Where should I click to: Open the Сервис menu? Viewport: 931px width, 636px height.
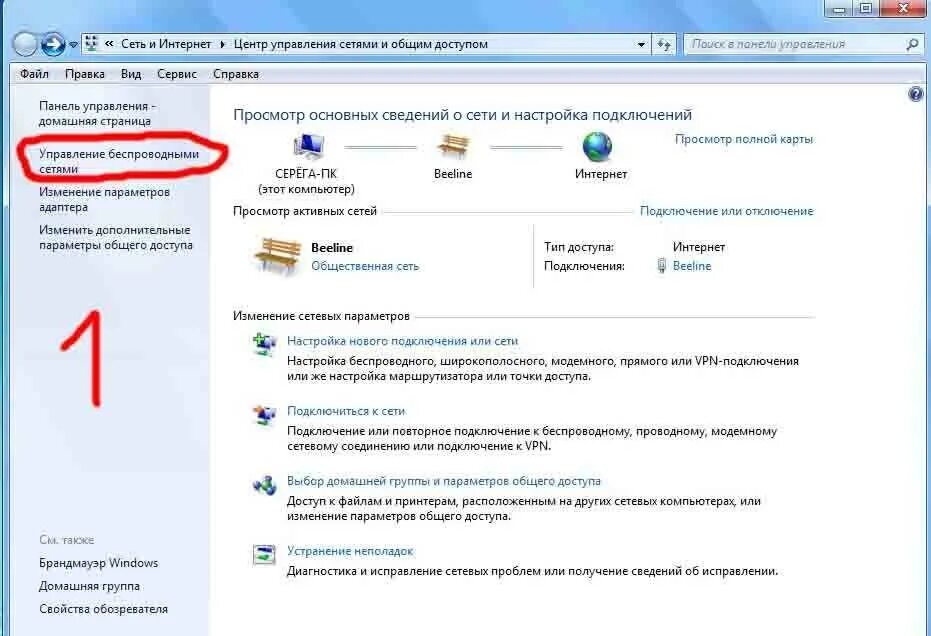(x=177, y=74)
